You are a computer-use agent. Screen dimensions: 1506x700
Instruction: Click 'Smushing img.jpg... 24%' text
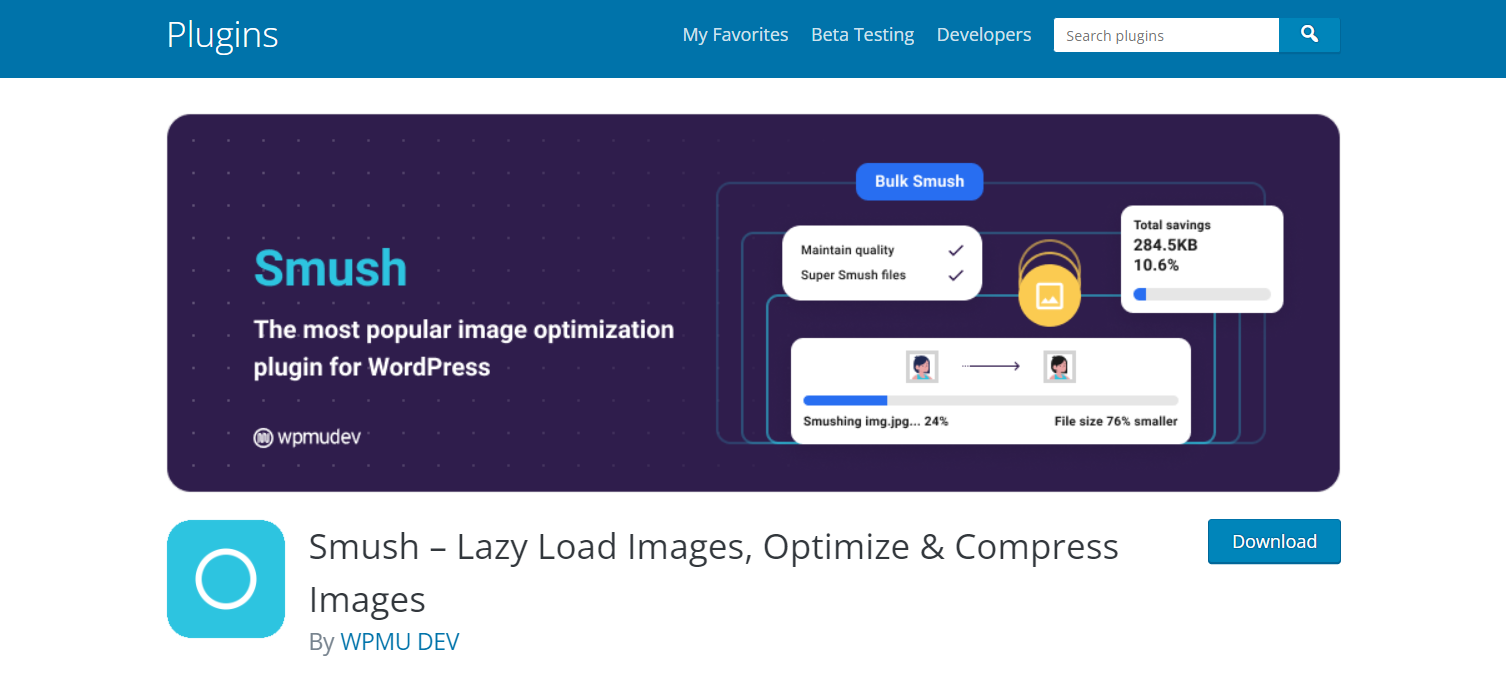point(875,421)
